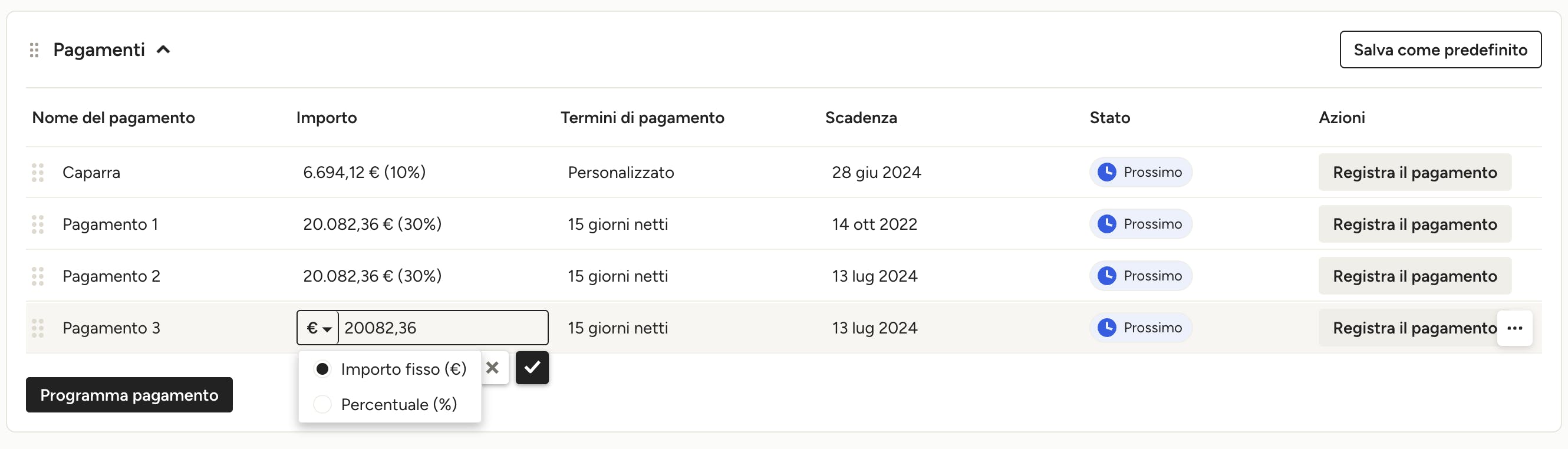The width and height of the screenshot is (1568, 449).
Task: Click the Salva come predefinito button
Action: point(1440,50)
